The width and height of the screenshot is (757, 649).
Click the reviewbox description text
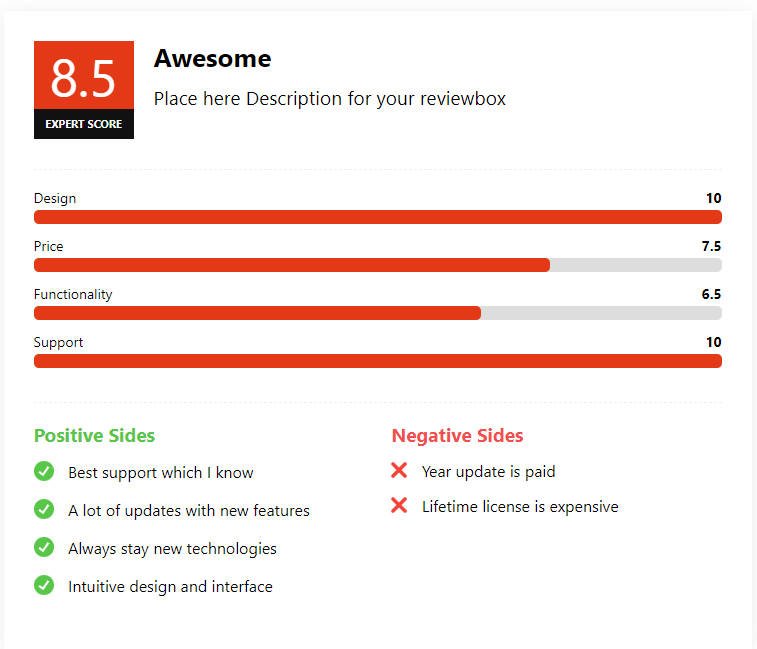(330, 99)
